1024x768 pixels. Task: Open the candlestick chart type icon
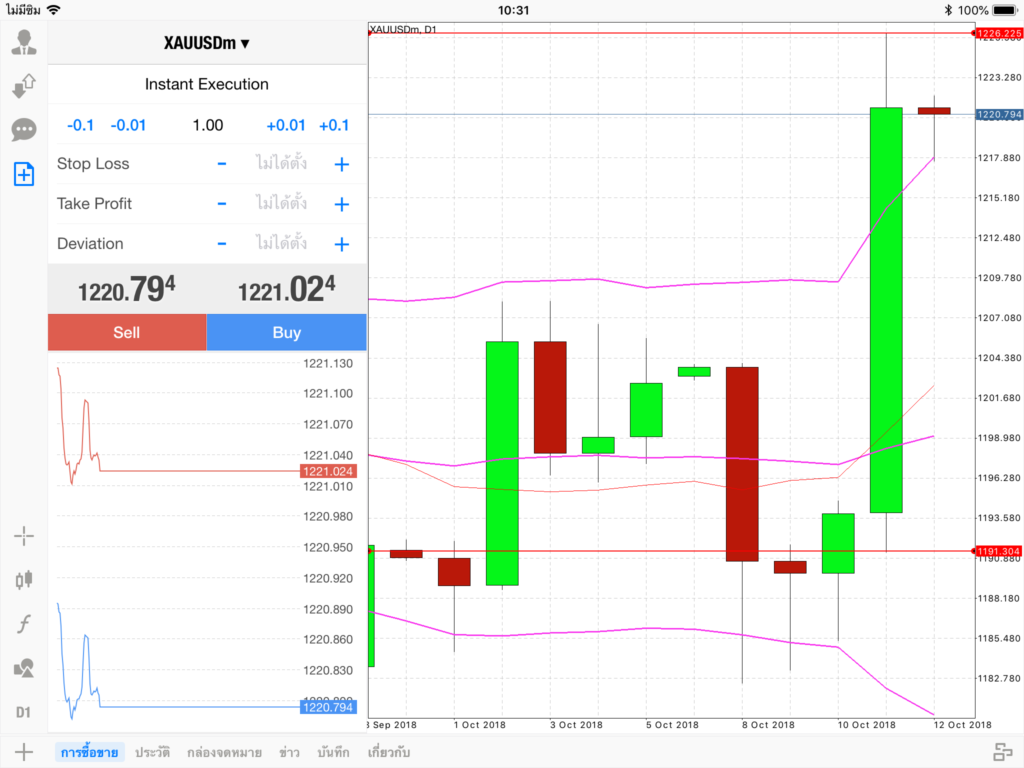coord(24,579)
